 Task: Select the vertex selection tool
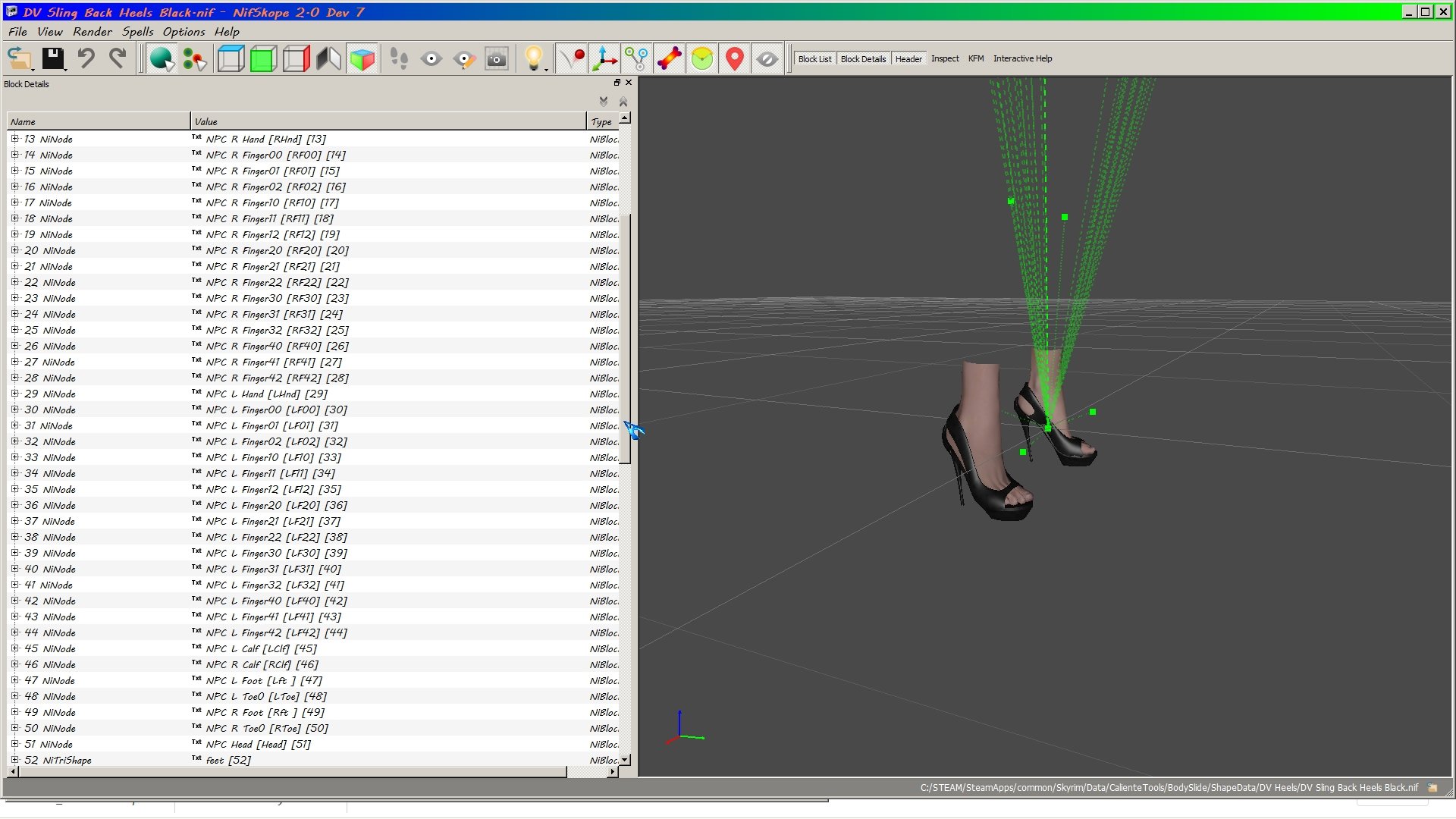[194, 58]
